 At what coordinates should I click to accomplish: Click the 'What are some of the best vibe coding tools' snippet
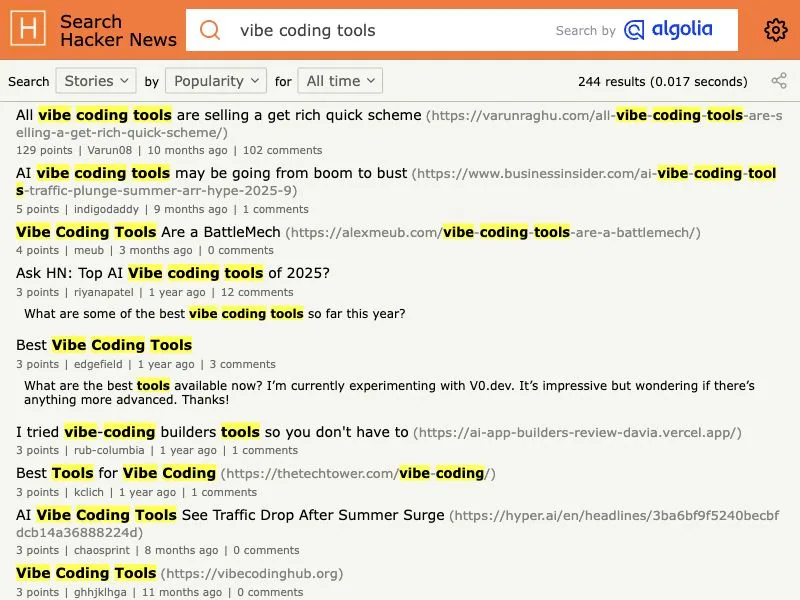tap(215, 313)
